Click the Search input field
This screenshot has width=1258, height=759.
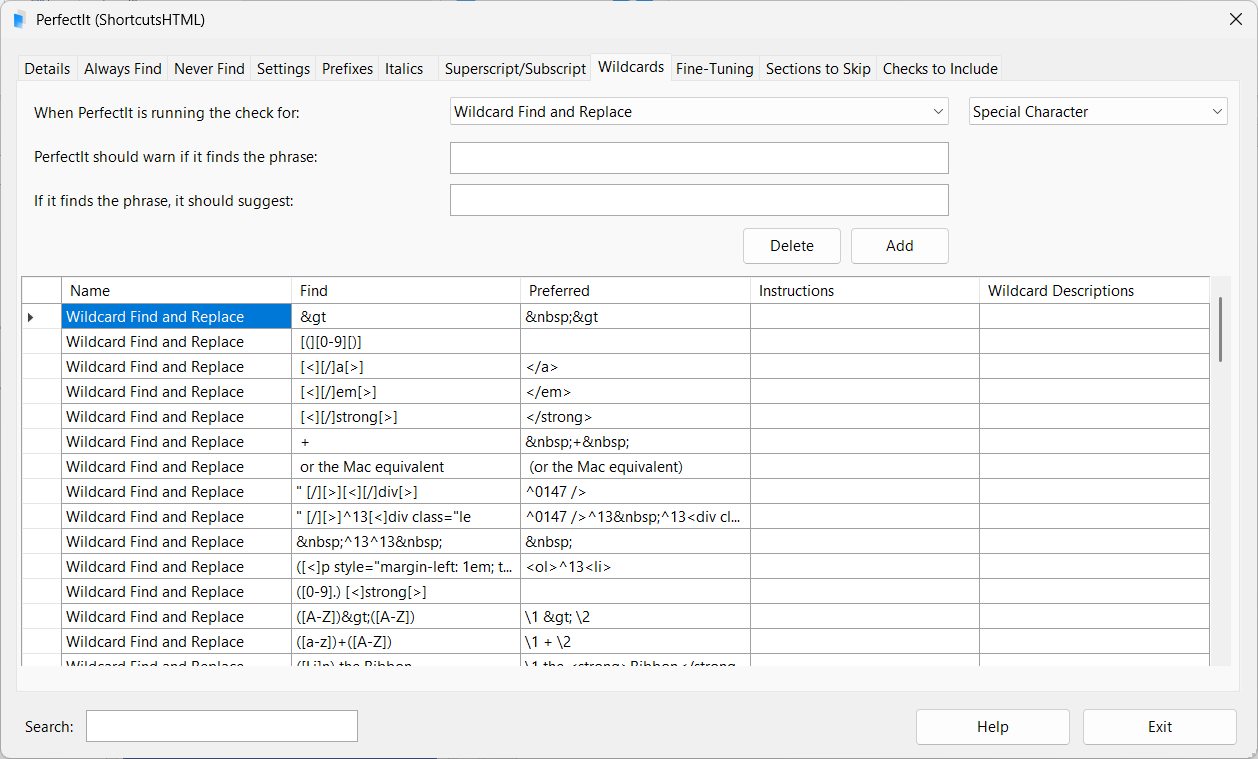coord(222,727)
